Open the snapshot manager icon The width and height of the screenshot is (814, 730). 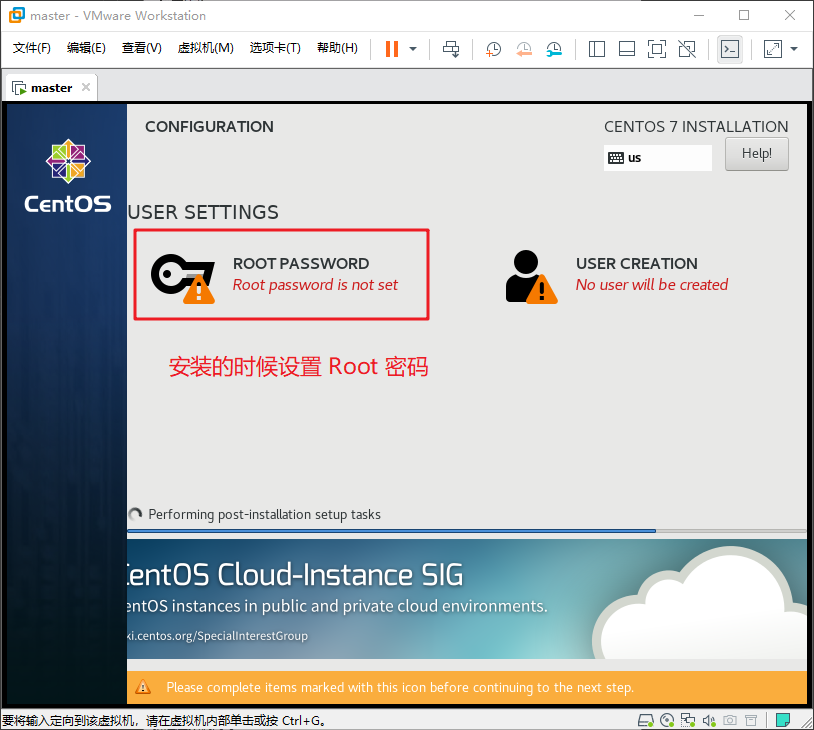pos(554,49)
